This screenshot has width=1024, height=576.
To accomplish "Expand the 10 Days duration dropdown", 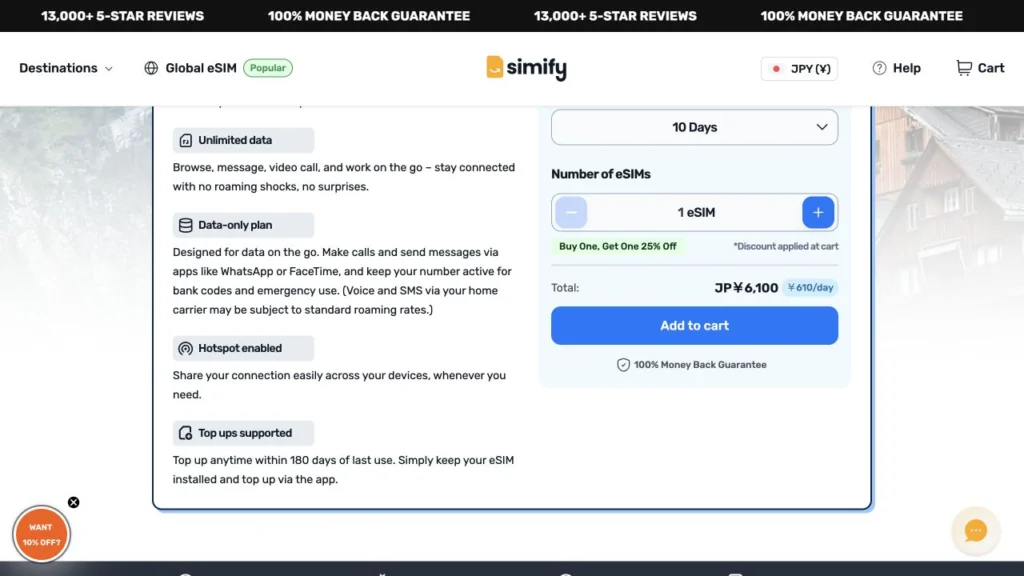I will point(694,127).
